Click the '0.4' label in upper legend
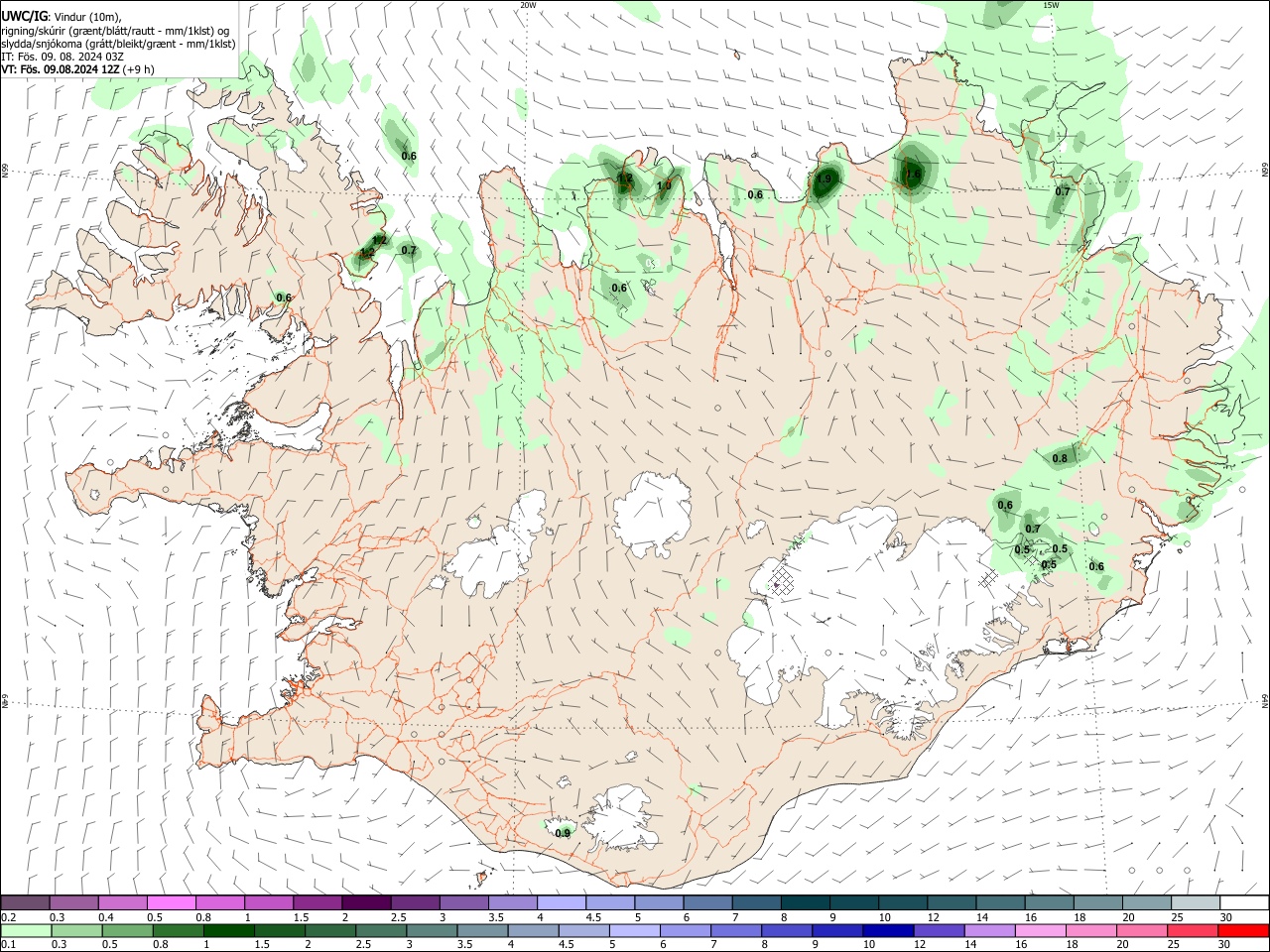 (105, 917)
